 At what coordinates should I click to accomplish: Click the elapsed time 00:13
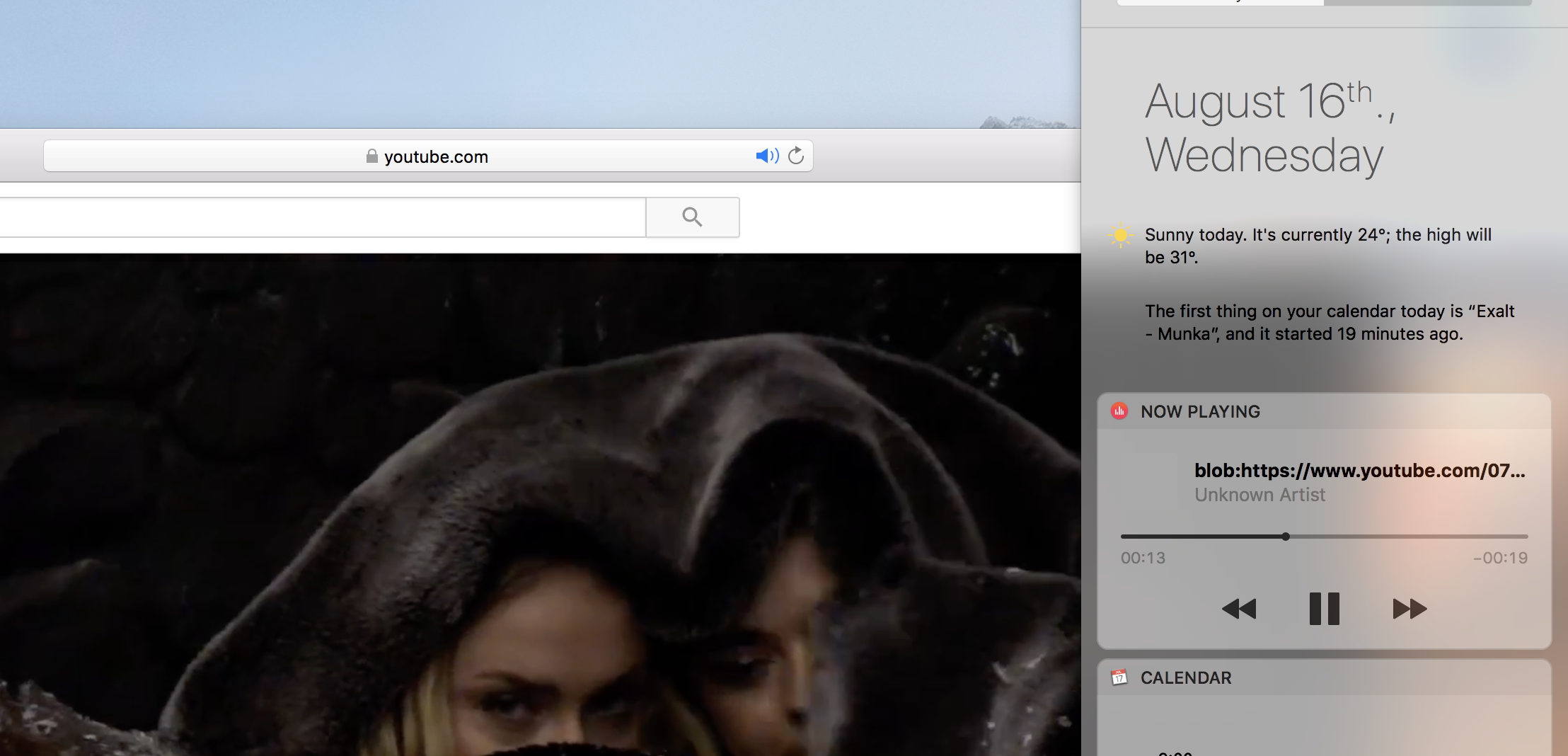pos(1143,558)
